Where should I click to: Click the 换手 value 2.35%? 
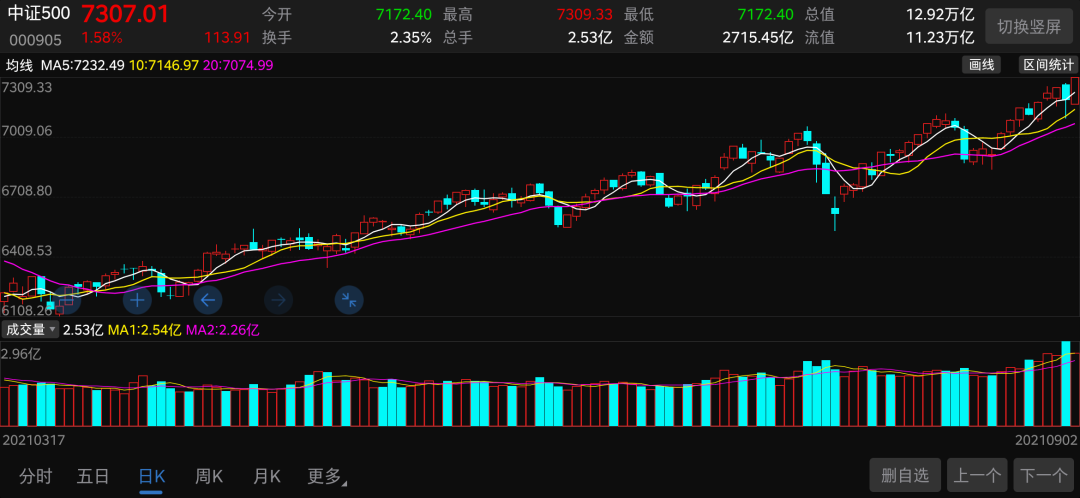[x=411, y=37]
